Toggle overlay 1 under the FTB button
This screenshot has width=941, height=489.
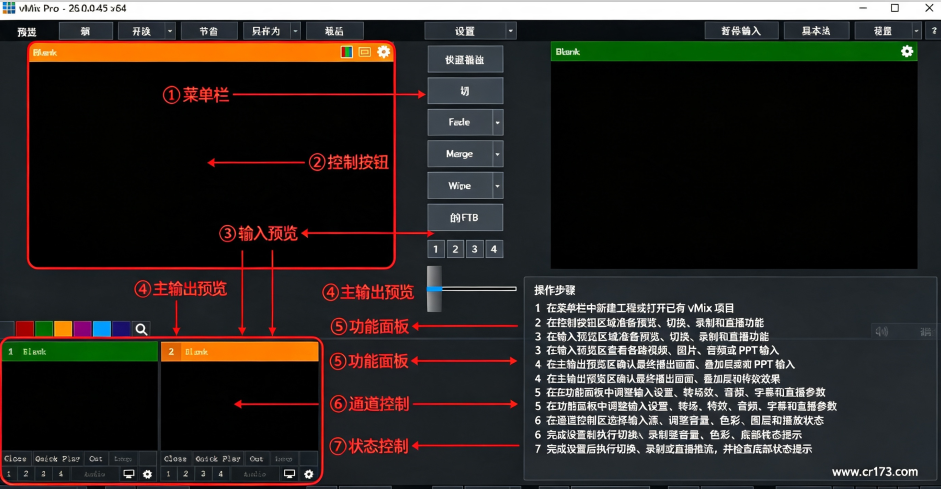click(436, 249)
